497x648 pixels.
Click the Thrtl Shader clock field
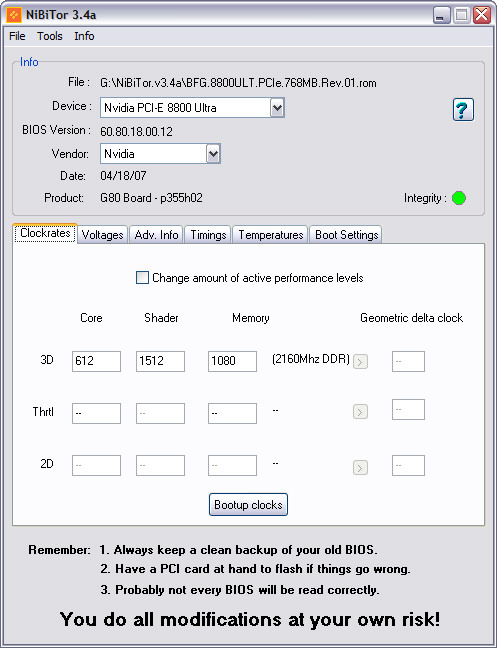click(160, 413)
